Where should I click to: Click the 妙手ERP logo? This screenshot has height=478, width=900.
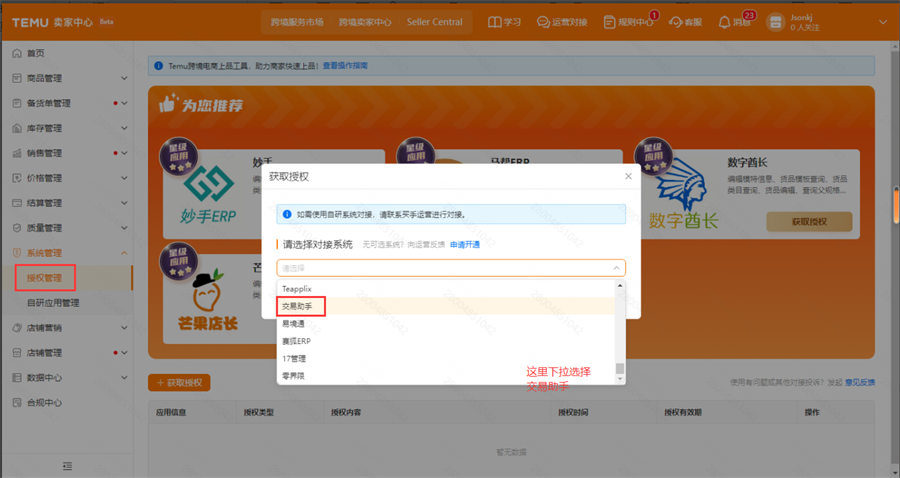pyautogui.click(x=208, y=194)
